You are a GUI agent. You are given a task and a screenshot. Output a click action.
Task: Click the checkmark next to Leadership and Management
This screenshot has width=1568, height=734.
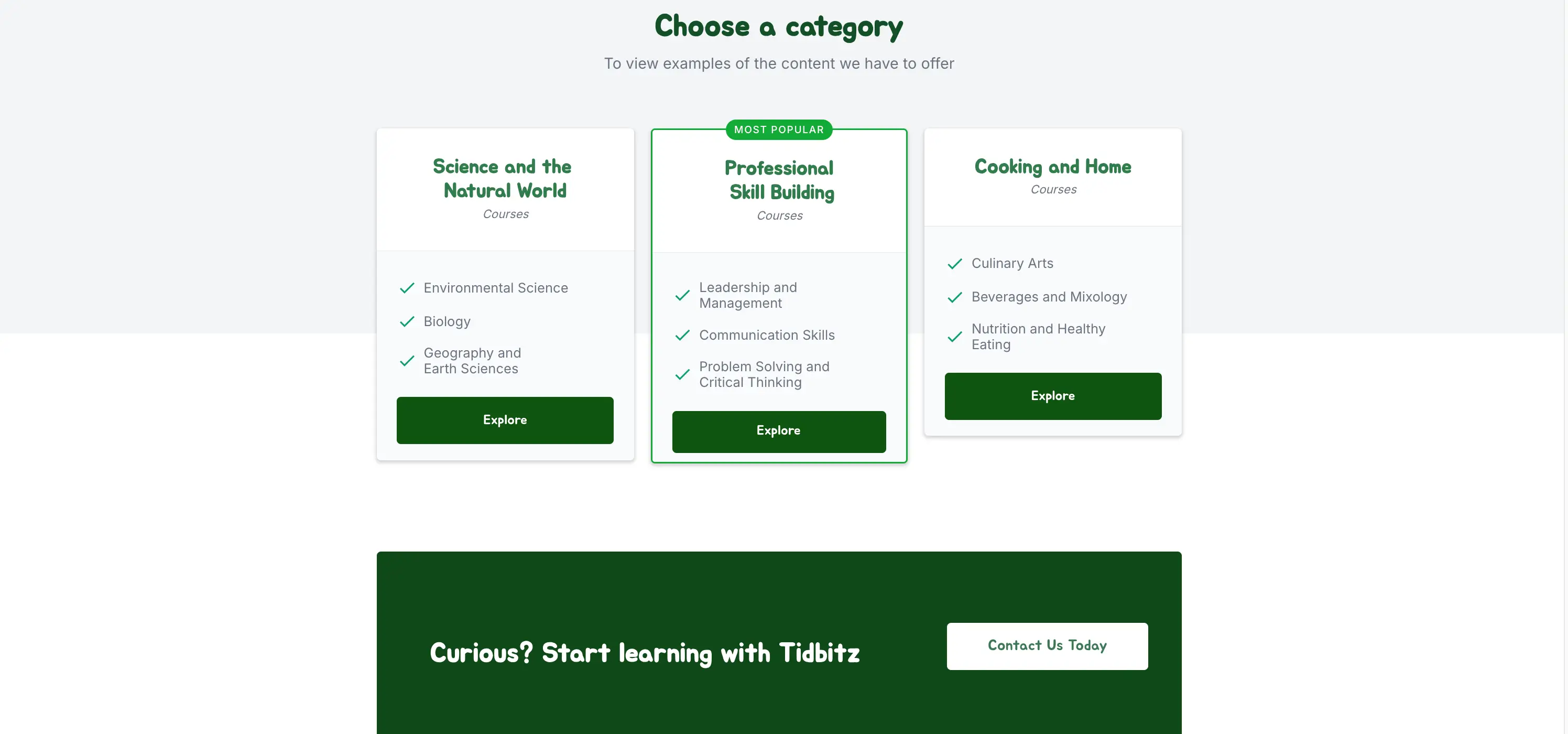click(682, 295)
